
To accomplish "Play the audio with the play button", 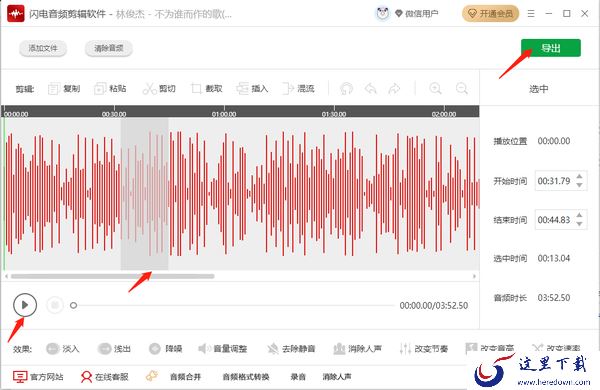I will click(x=25, y=305).
